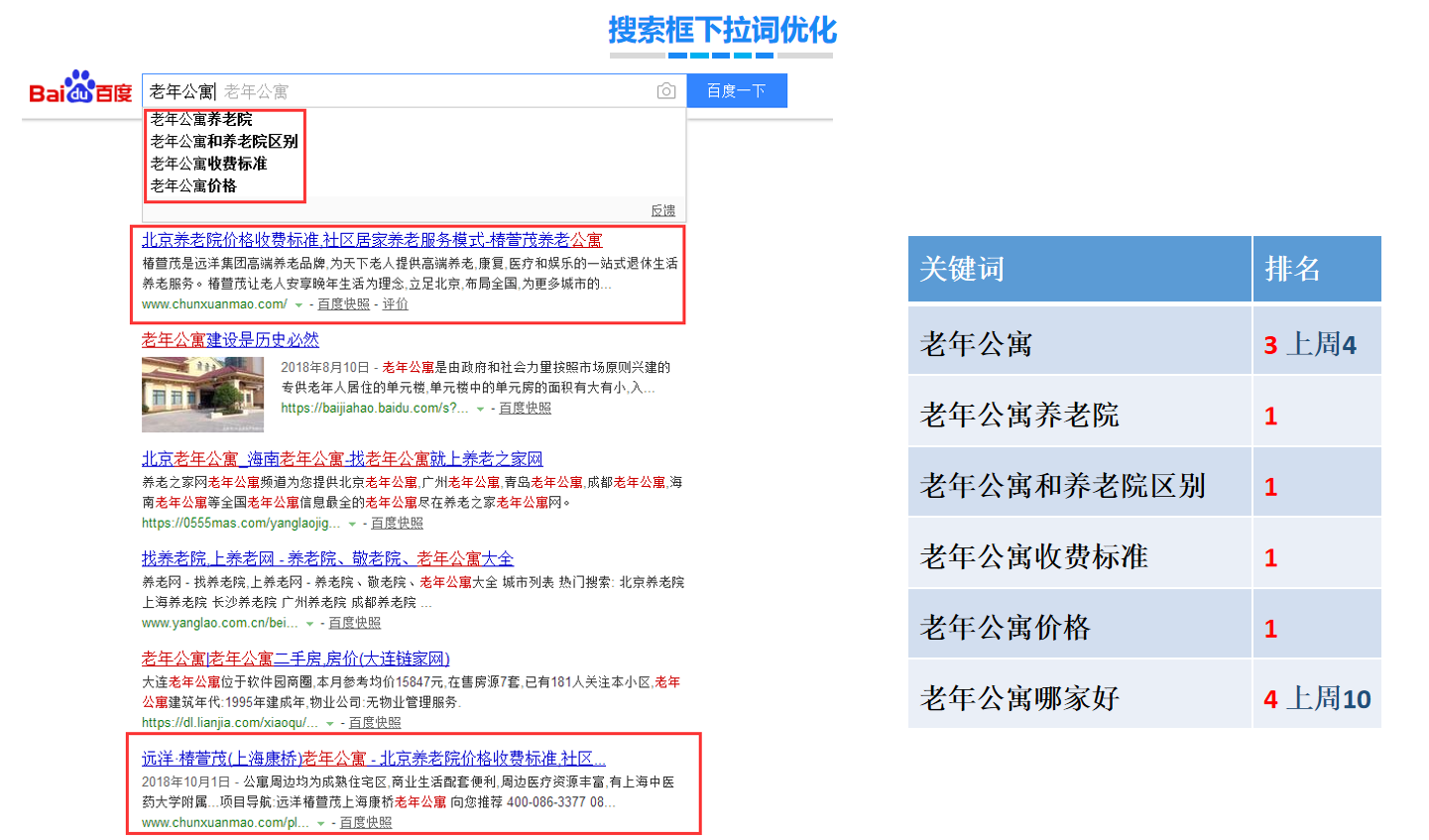Open result 北京老年公寓 养老之家网
The width and height of the screenshot is (1429, 840).
[x=342, y=459]
